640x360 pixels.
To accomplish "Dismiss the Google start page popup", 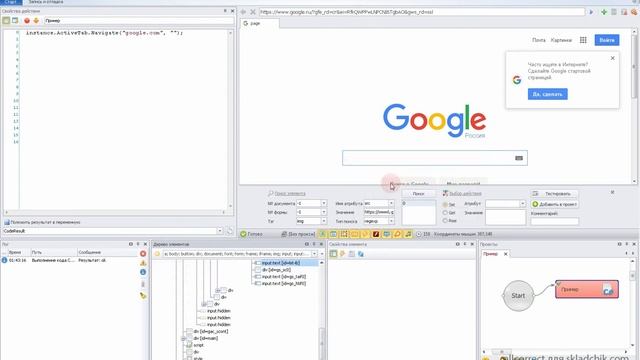I will point(612,58).
